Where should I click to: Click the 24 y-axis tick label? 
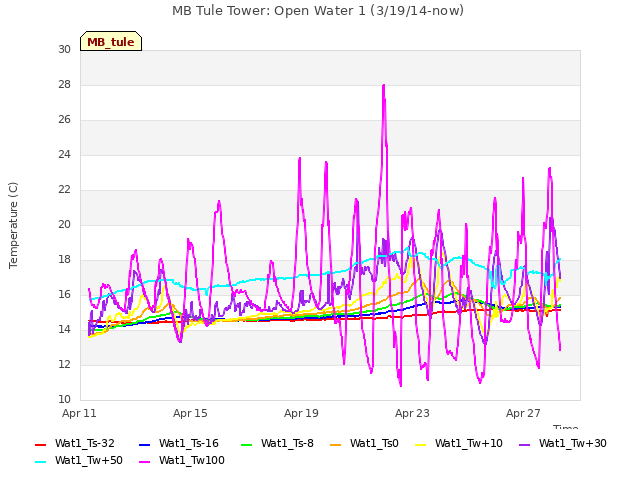click(x=64, y=155)
